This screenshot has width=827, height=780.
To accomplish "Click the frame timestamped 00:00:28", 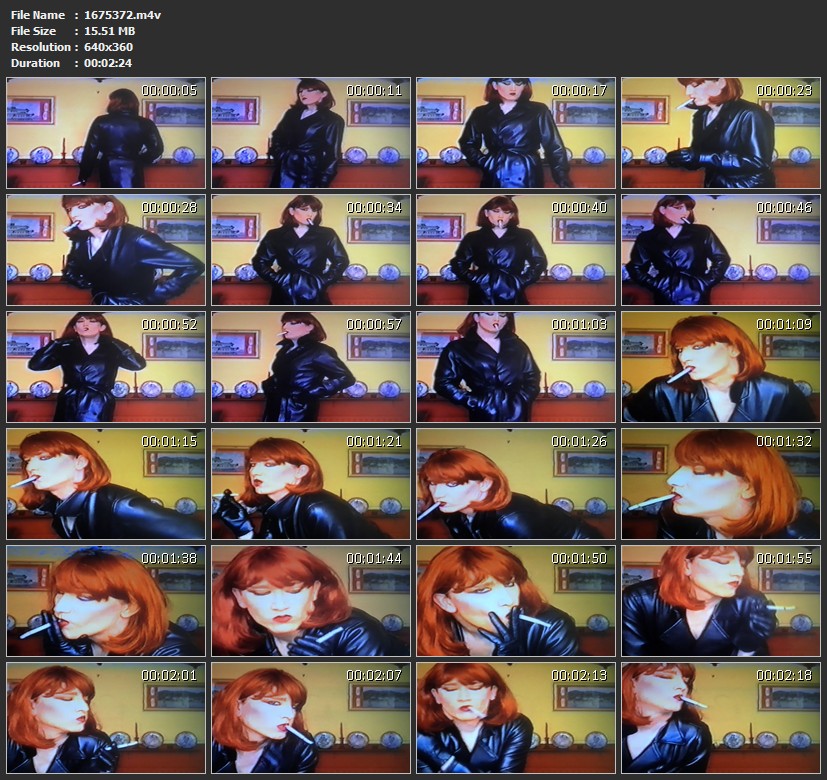I will [x=106, y=250].
